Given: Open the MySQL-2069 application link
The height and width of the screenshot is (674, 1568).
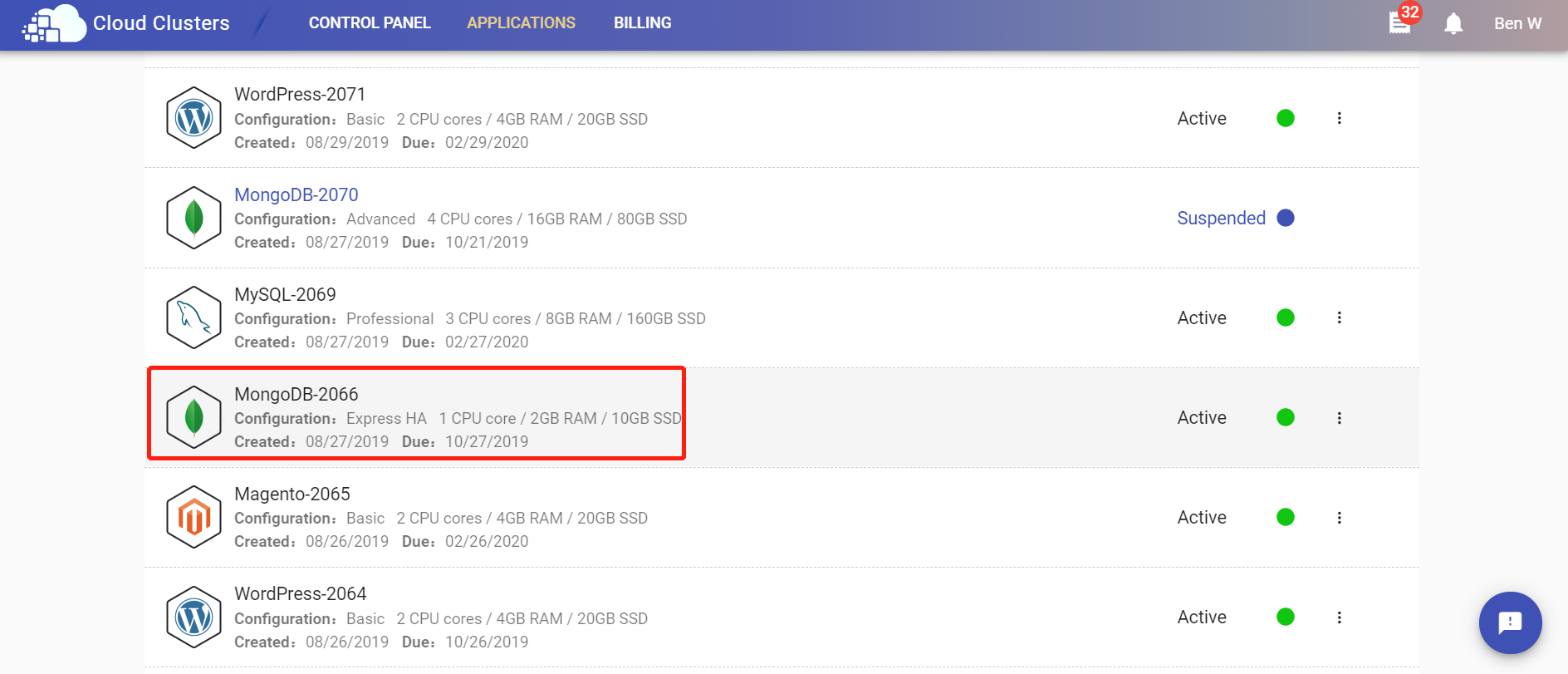Looking at the screenshot, I should [x=285, y=295].
